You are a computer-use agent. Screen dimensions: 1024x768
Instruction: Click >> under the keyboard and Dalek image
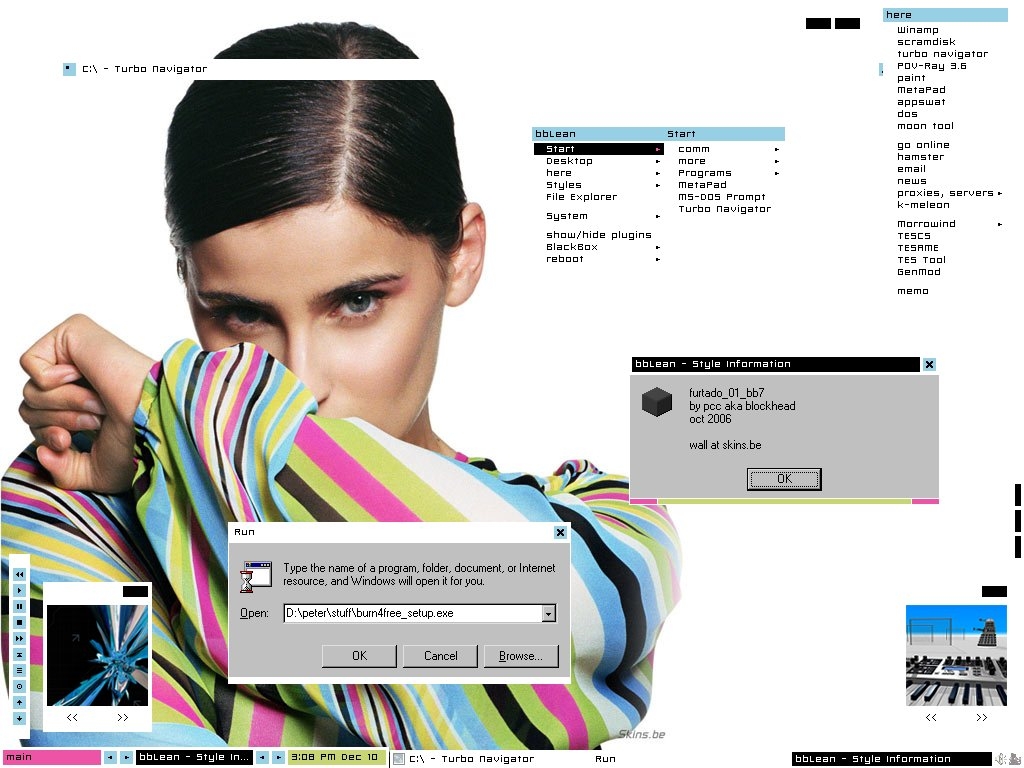pyautogui.click(x=982, y=718)
